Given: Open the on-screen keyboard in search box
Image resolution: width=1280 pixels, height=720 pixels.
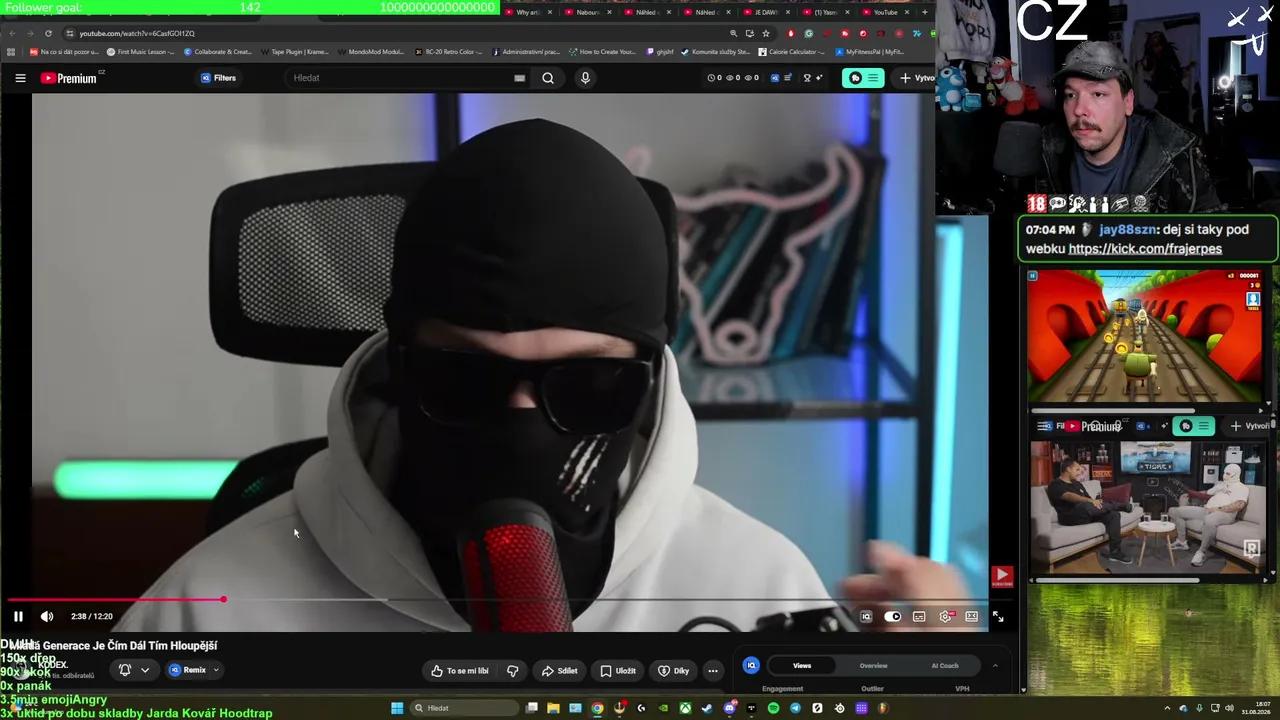Looking at the screenshot, I should (519, 78).
